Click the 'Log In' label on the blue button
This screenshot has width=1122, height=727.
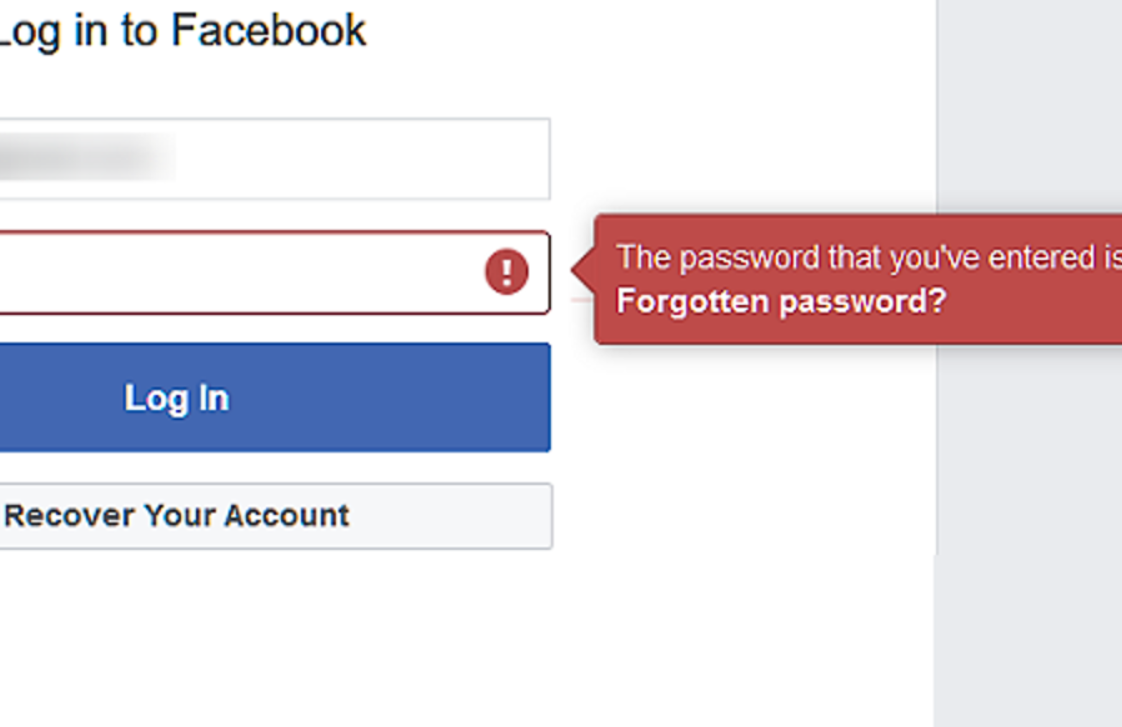tap(177, 399)
